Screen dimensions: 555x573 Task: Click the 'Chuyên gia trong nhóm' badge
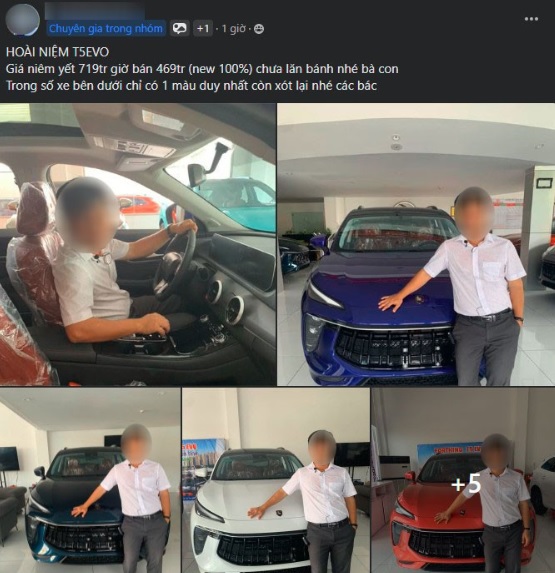(106, 29)
